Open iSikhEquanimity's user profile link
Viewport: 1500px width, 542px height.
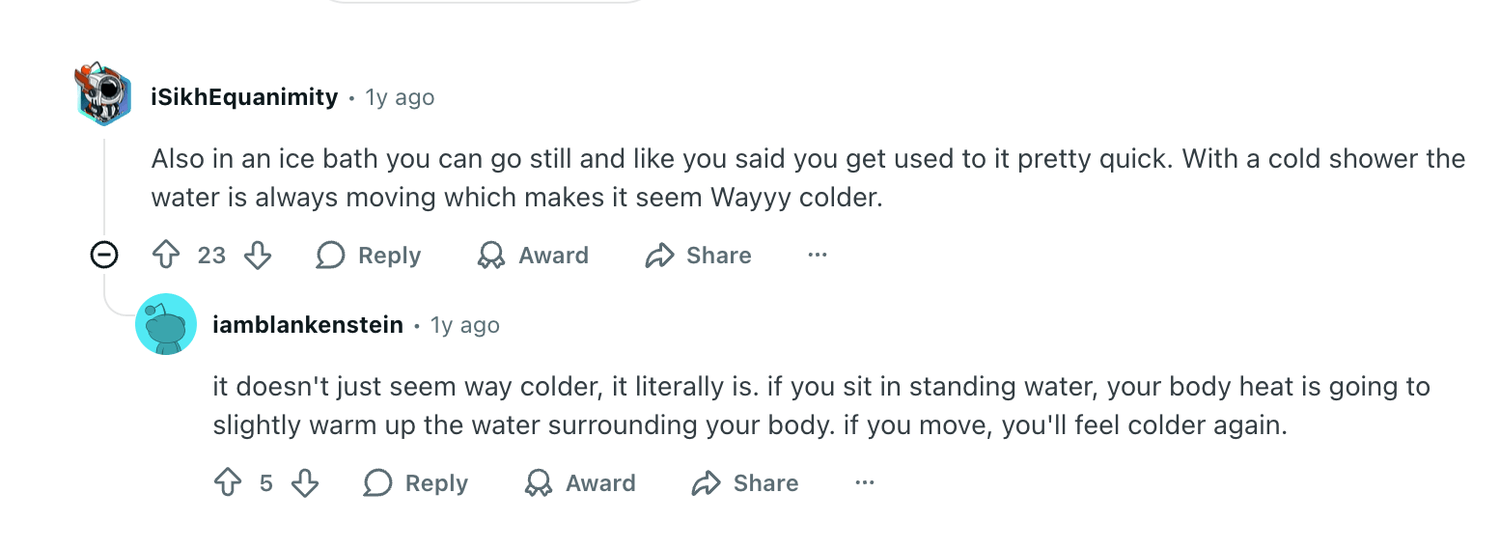[x=244, y=97]
